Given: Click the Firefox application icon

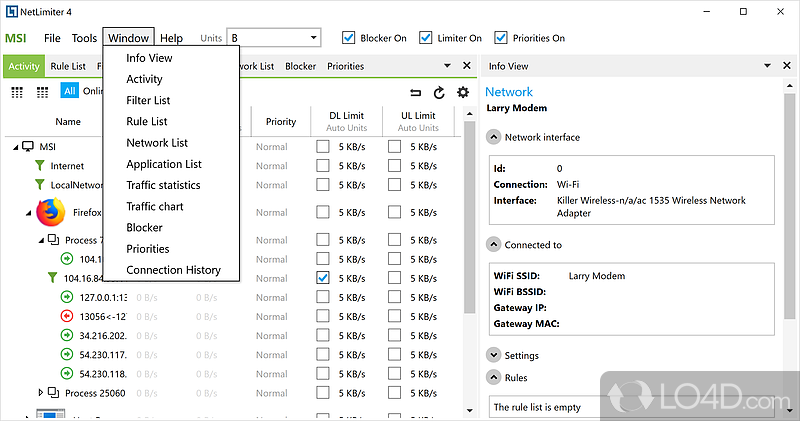Looking at the screenshot, I should click(x=50, y=212).
